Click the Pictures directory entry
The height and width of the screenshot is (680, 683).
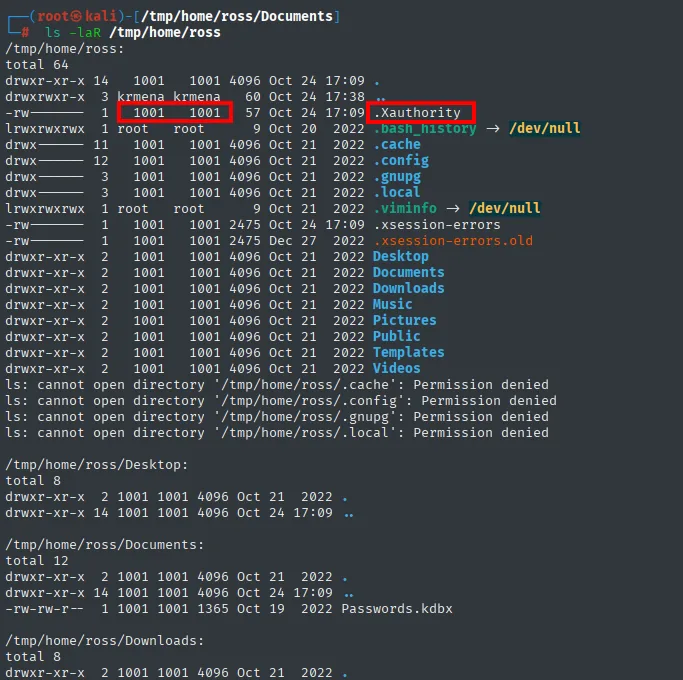tap(405, 321)
